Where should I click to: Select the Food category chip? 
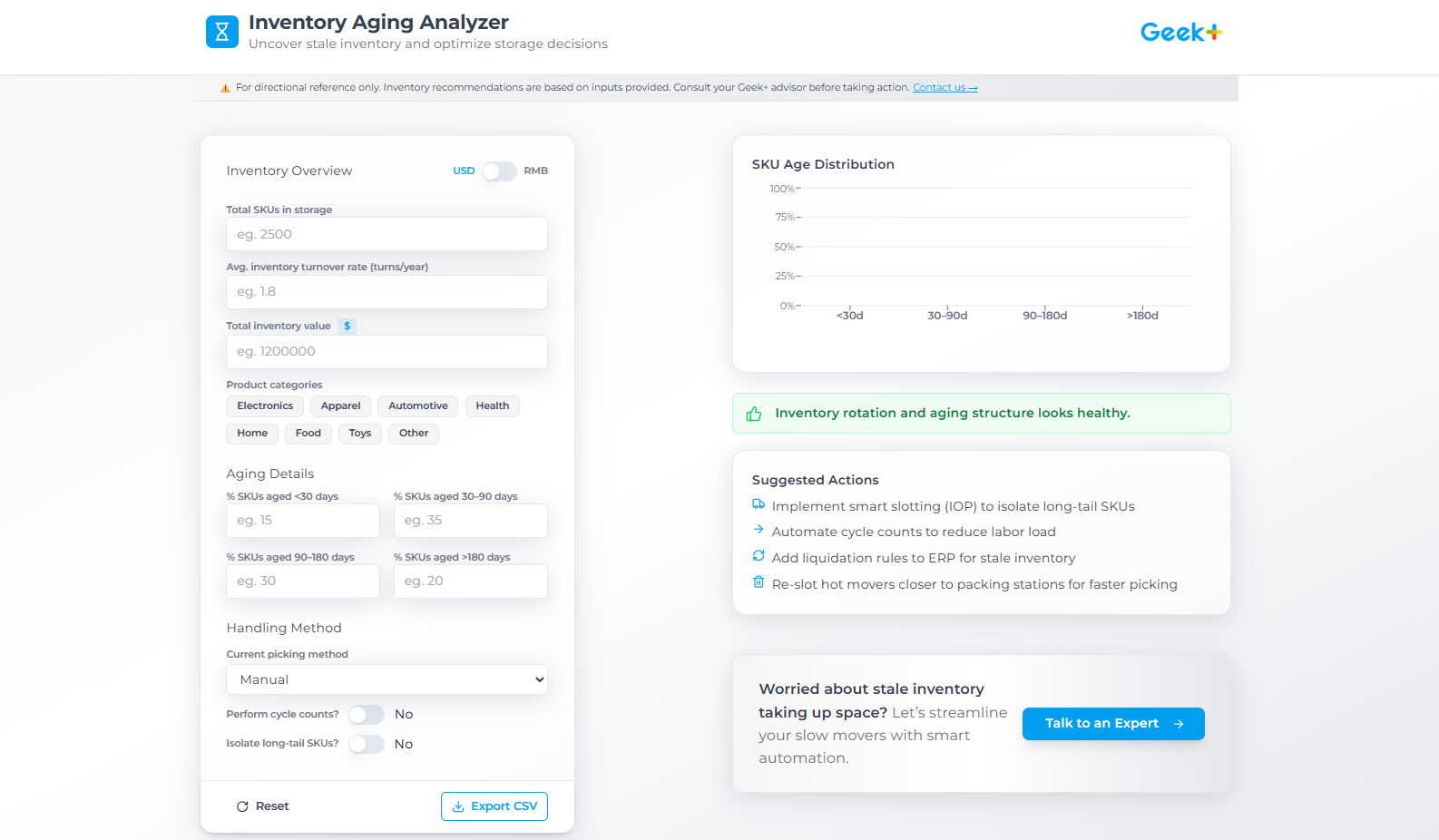(x=308, y=434)
